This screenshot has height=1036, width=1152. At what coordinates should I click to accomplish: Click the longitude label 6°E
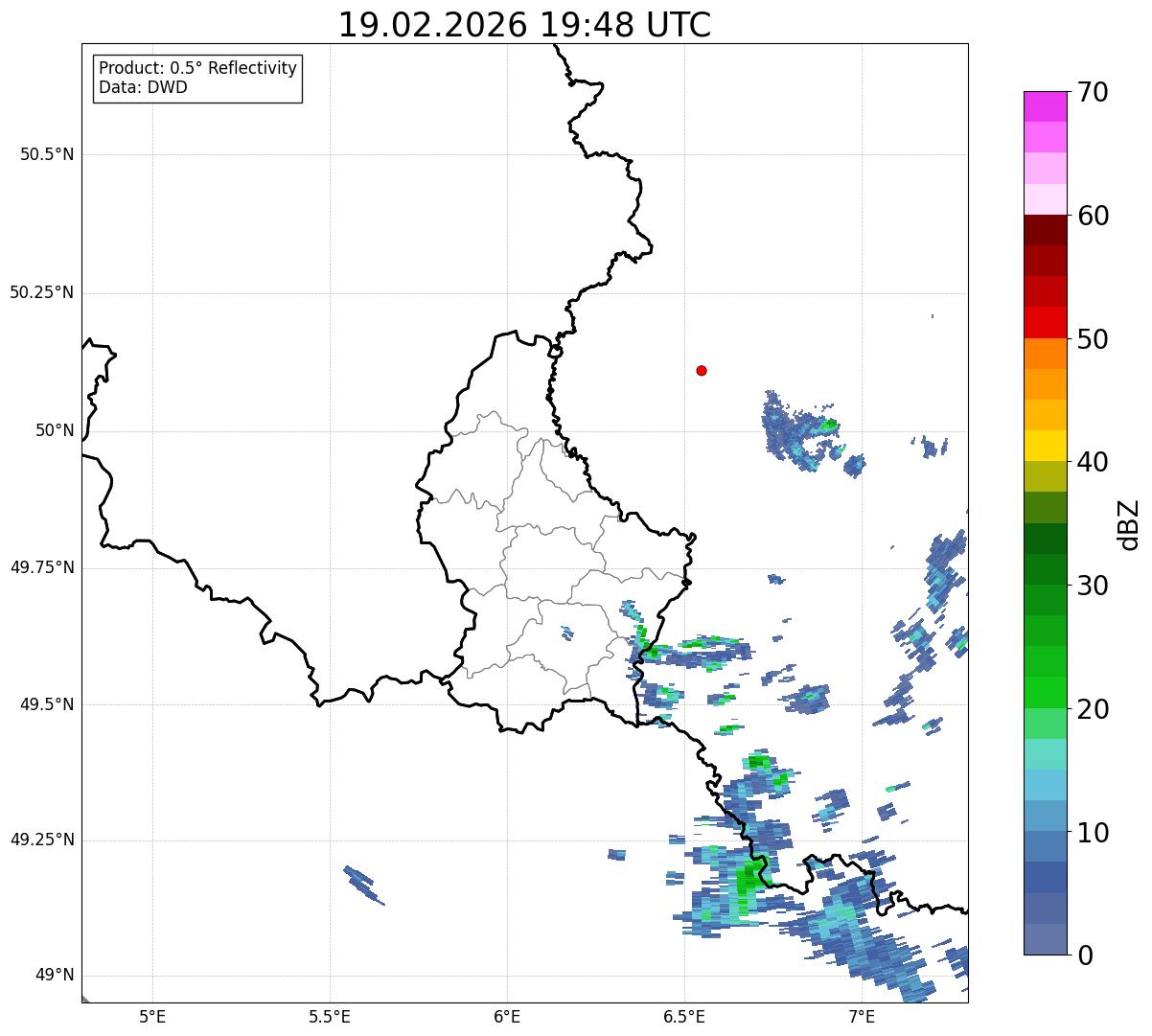[x=507, y=1017]
